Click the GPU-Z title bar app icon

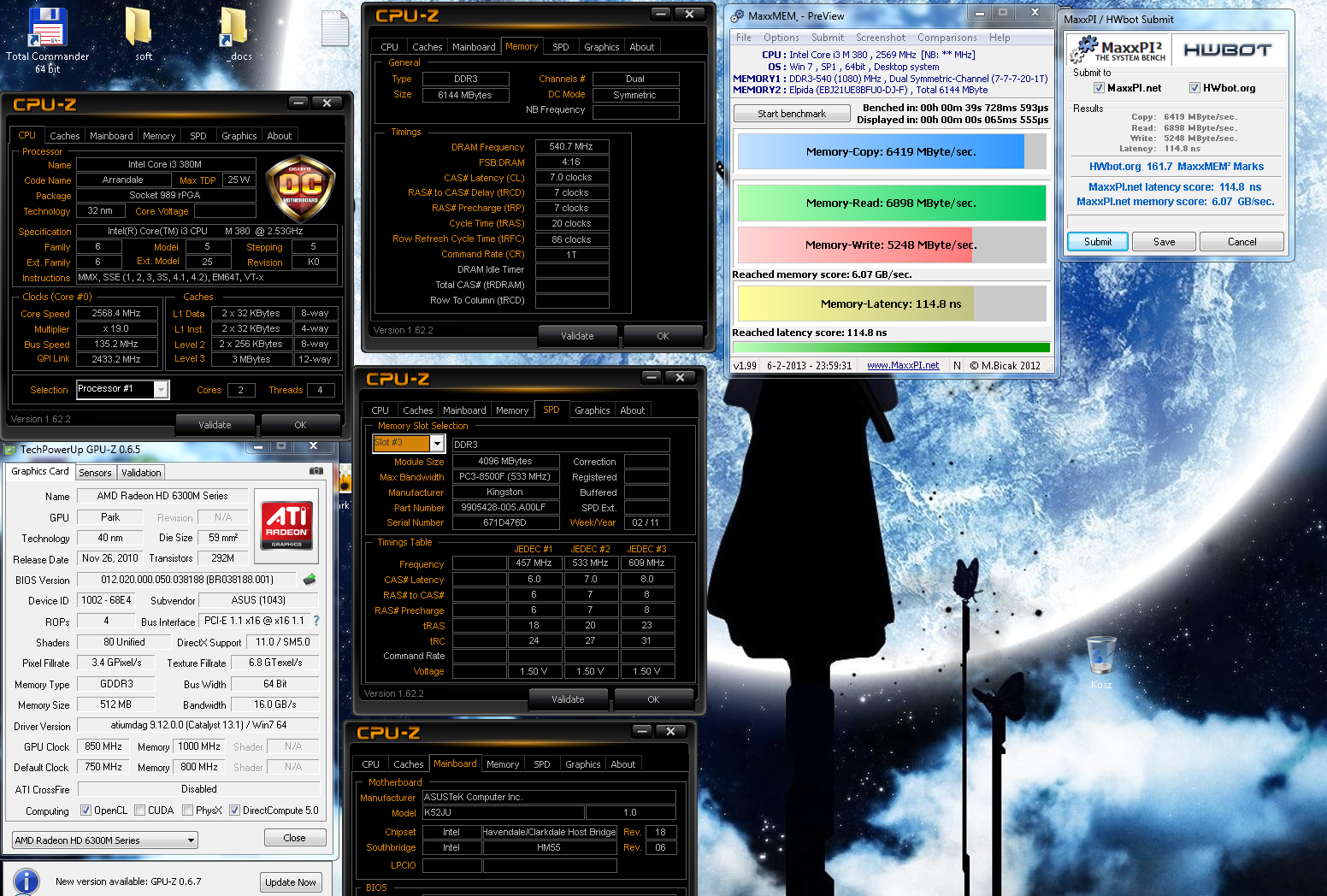click(10, 450)
